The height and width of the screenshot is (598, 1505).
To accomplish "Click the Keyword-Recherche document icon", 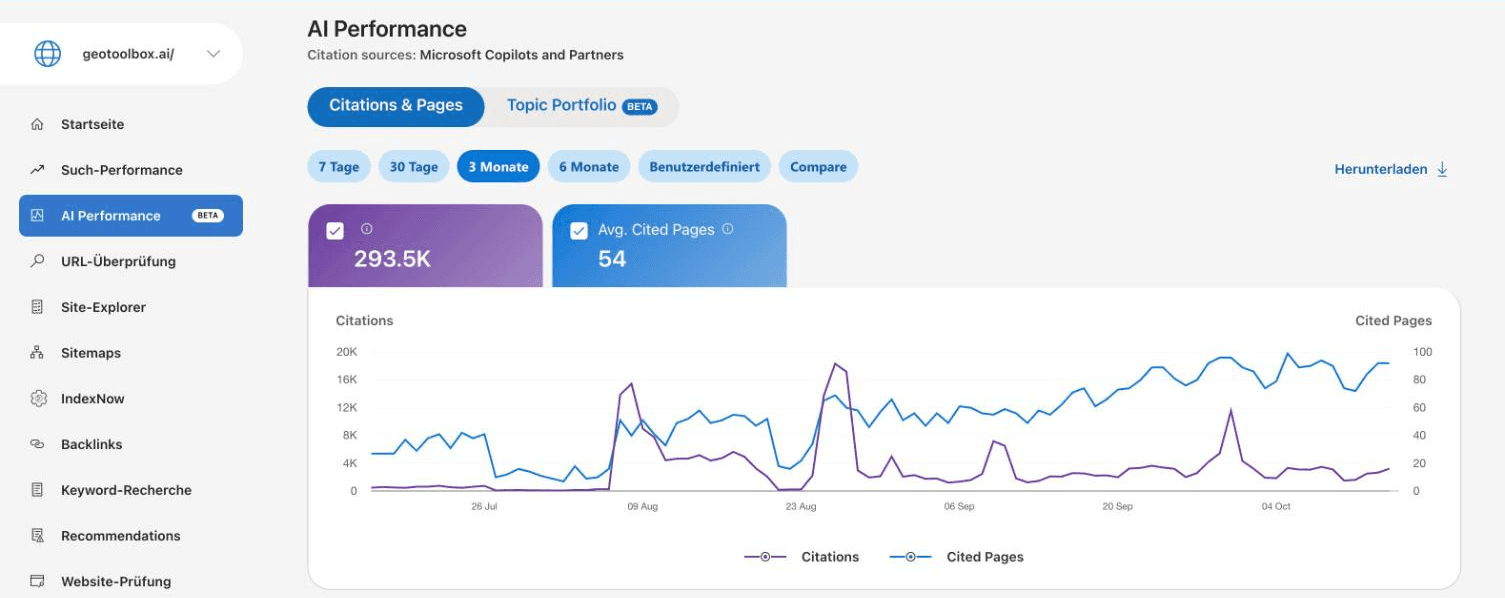I will pyautogui.click(x=37, y=490).
